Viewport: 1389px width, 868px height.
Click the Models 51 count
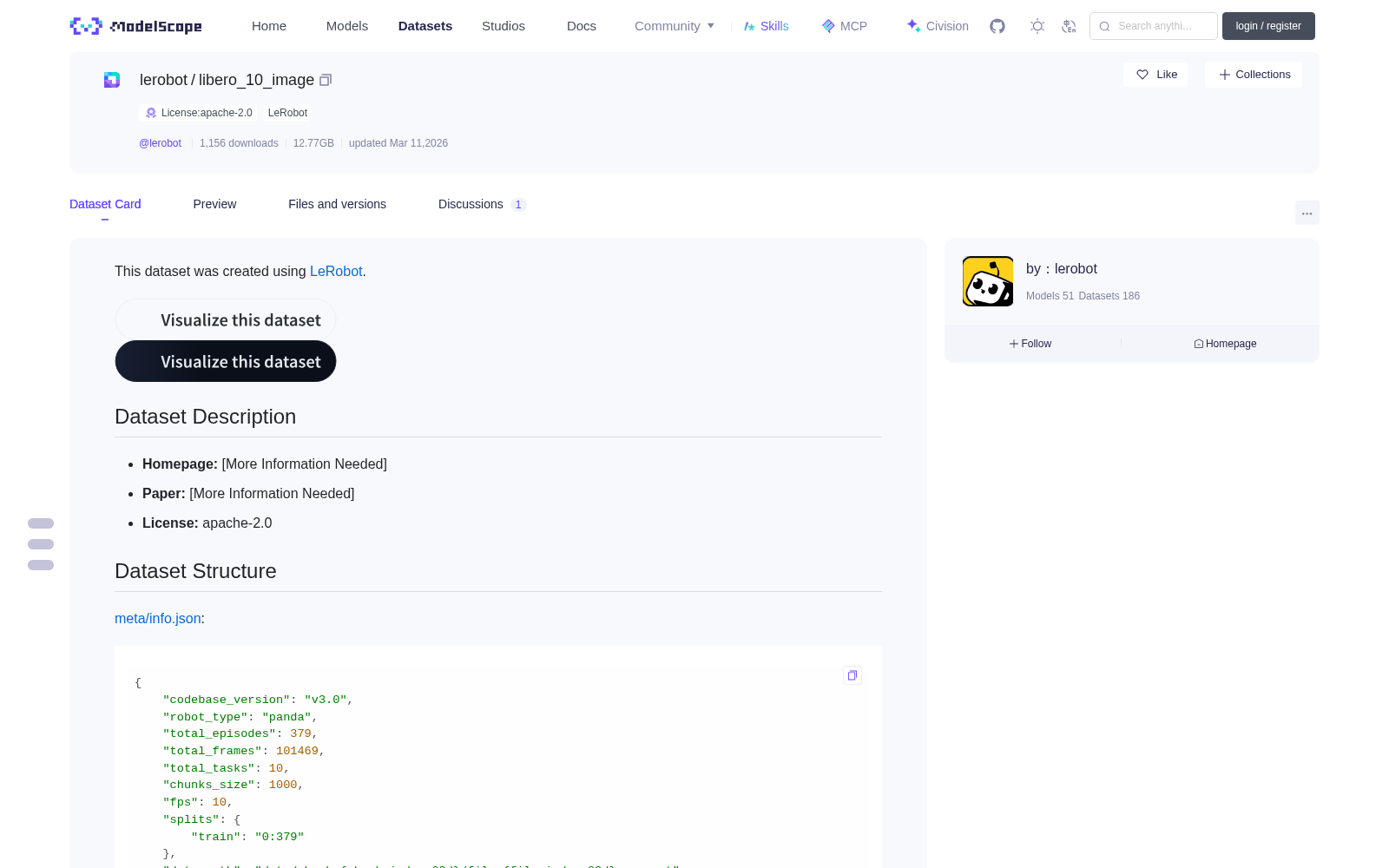(1050, 296)
